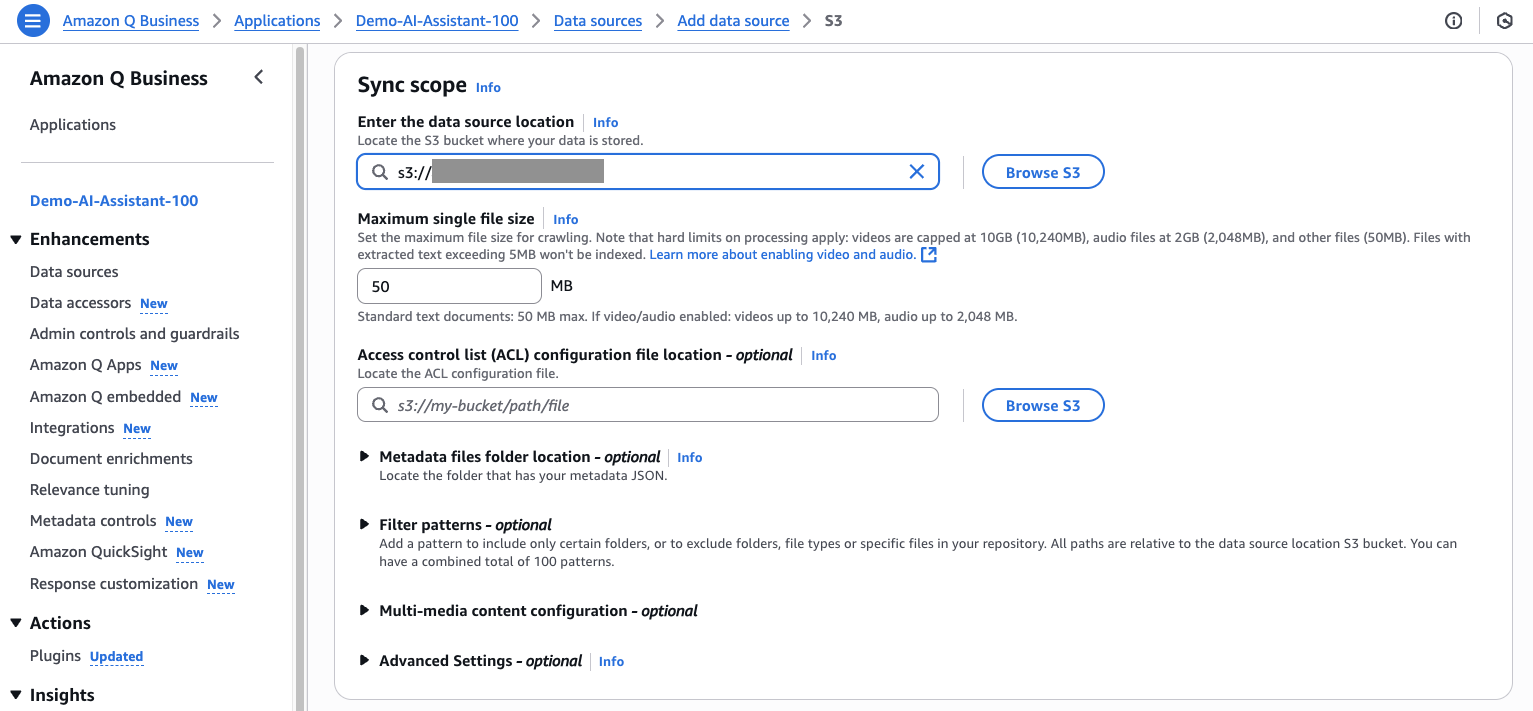Open Demo-AI-Assistant-100 breadcrumb
Viewport: 1533px width, 711px height.
pos(437,21)
